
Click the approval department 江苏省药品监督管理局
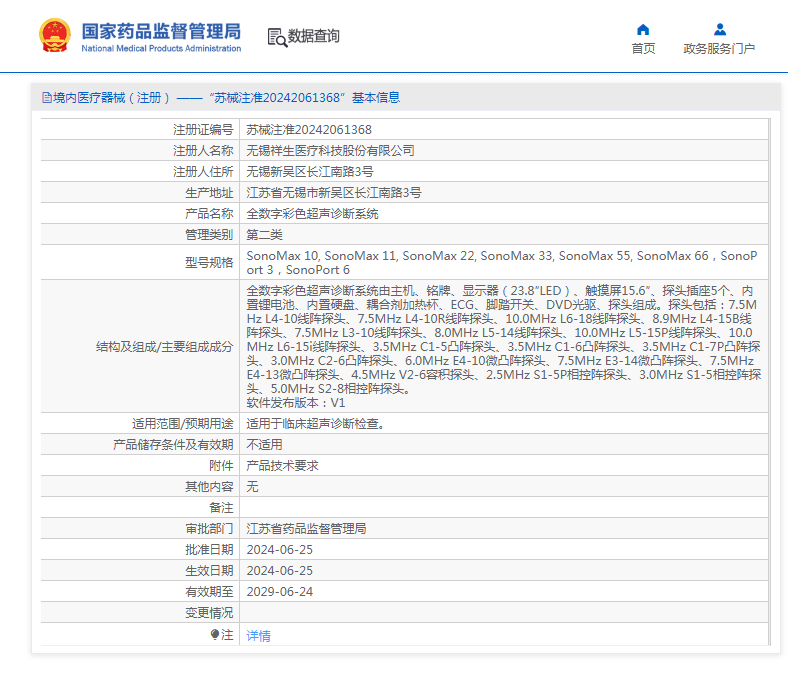306,529
